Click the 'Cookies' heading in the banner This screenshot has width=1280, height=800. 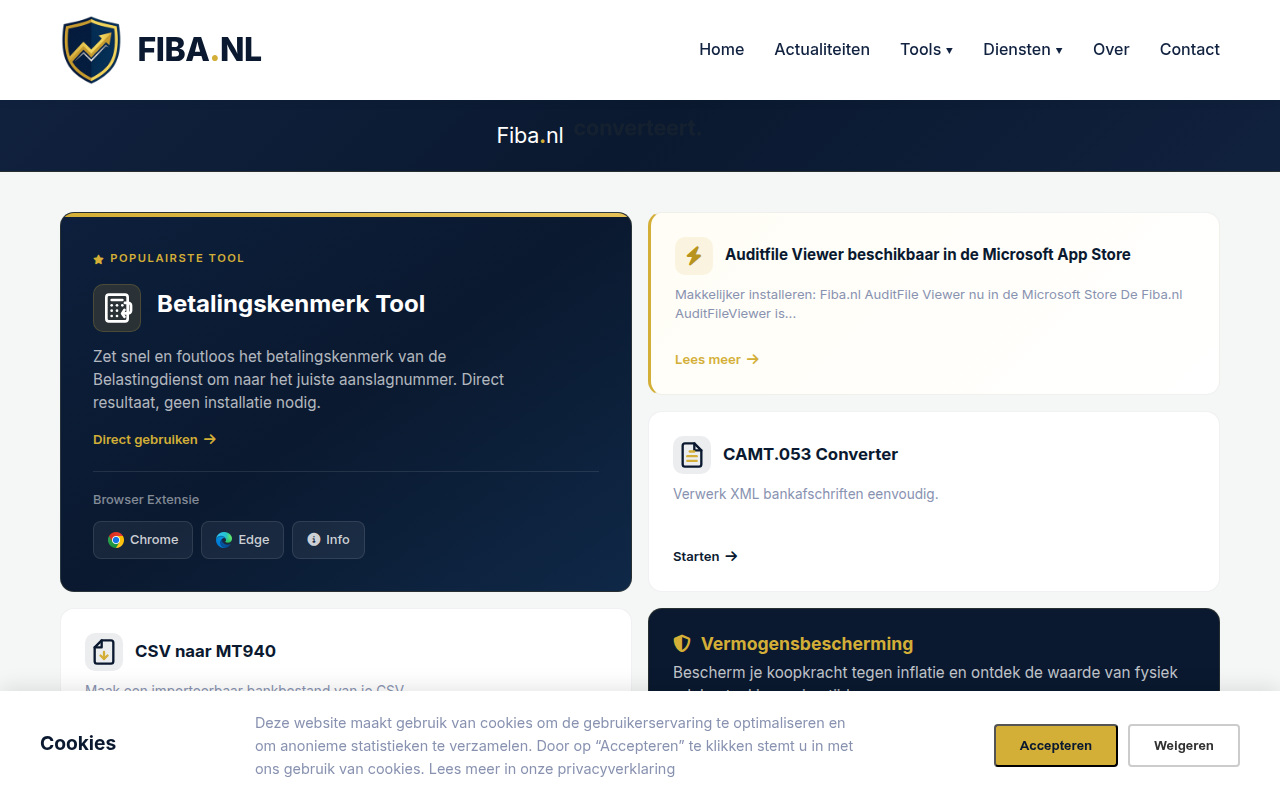click(x=78, y=744)
